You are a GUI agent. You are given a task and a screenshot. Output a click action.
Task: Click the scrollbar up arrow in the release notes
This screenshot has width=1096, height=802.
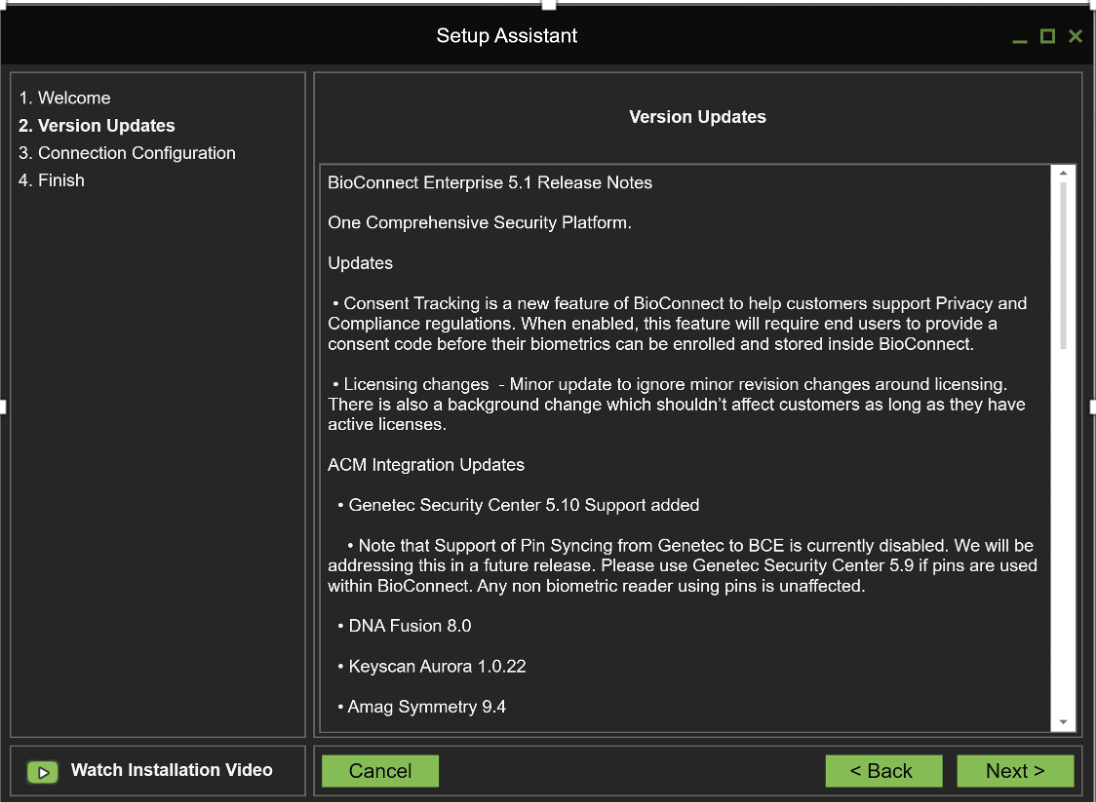click(x=1063, y=172)
